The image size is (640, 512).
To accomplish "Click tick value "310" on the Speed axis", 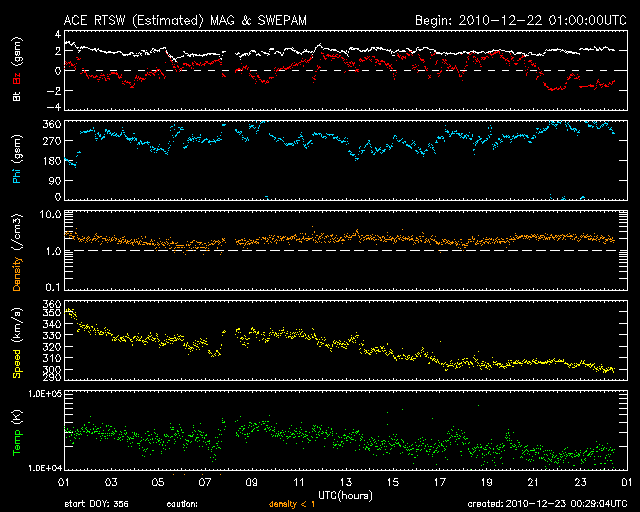I will [52, 358].
